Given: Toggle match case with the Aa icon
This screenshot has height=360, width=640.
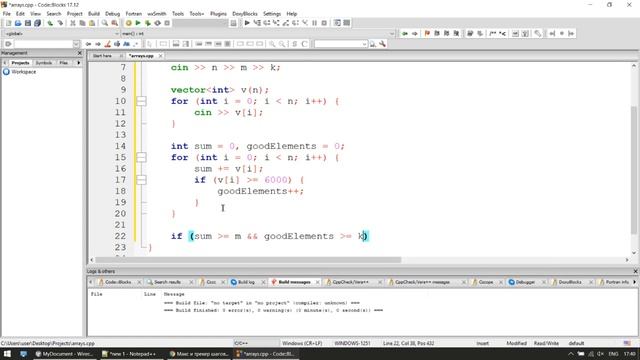Looking at the screenshot, I should tap(127, 44).
